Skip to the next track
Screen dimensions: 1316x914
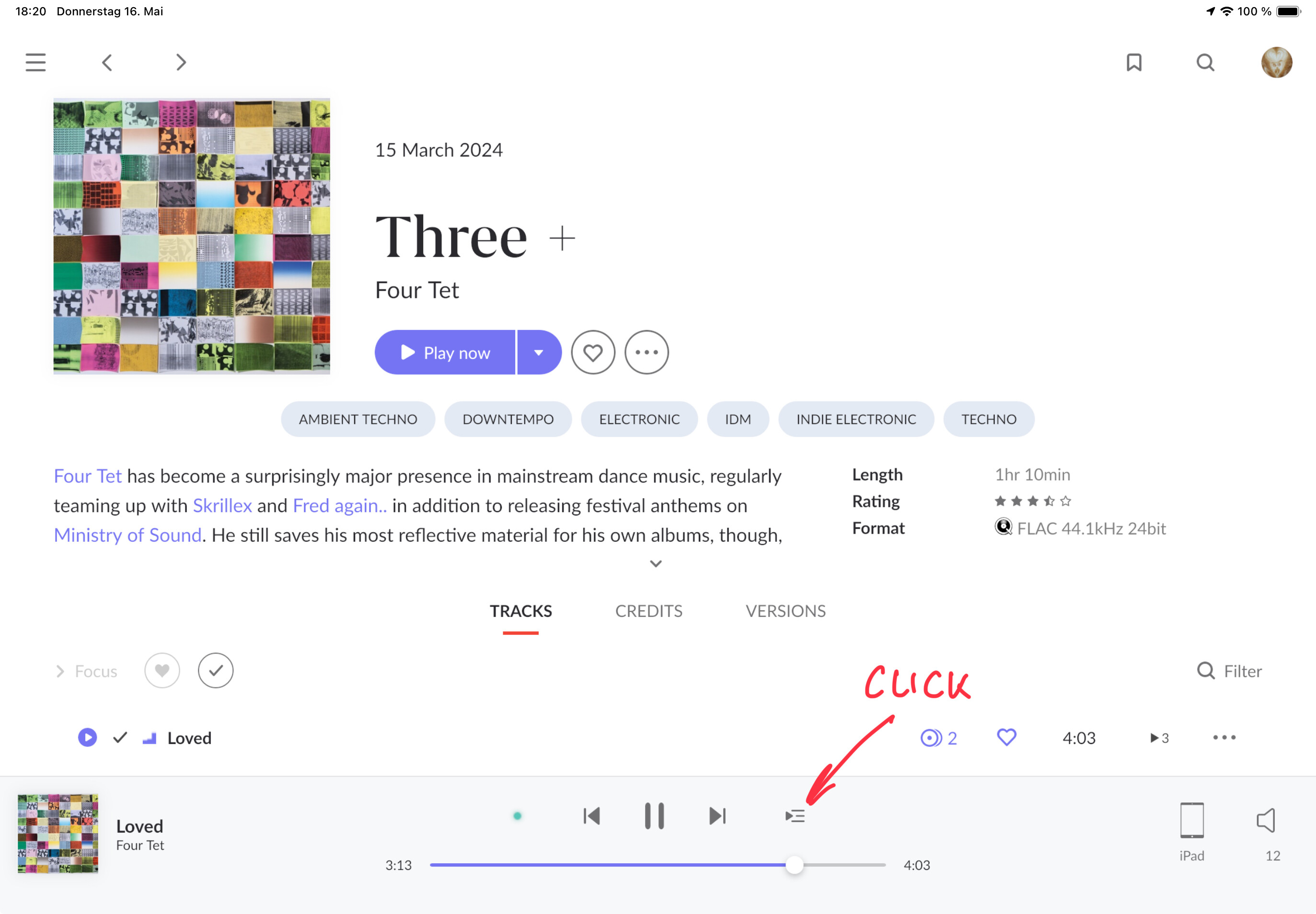tap(717, 816)
